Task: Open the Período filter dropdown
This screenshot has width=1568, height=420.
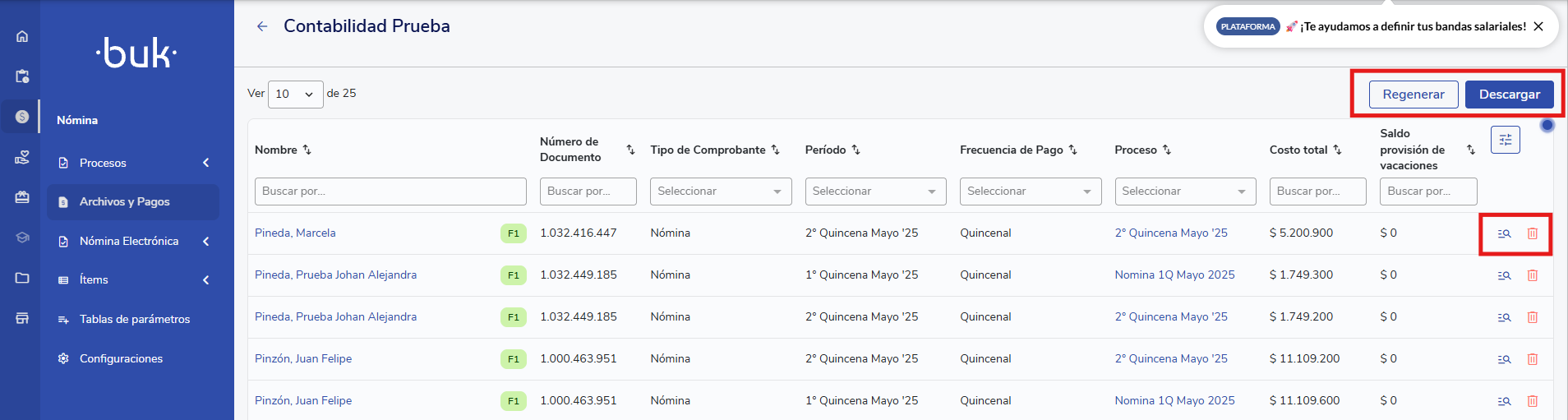Action: (x=874, y=192)
